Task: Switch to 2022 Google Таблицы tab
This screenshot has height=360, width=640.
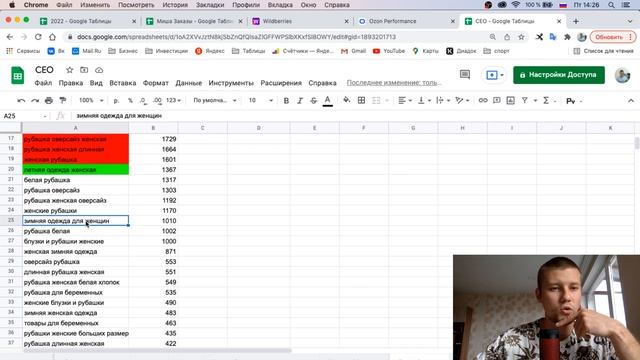Action: [87, 21]
